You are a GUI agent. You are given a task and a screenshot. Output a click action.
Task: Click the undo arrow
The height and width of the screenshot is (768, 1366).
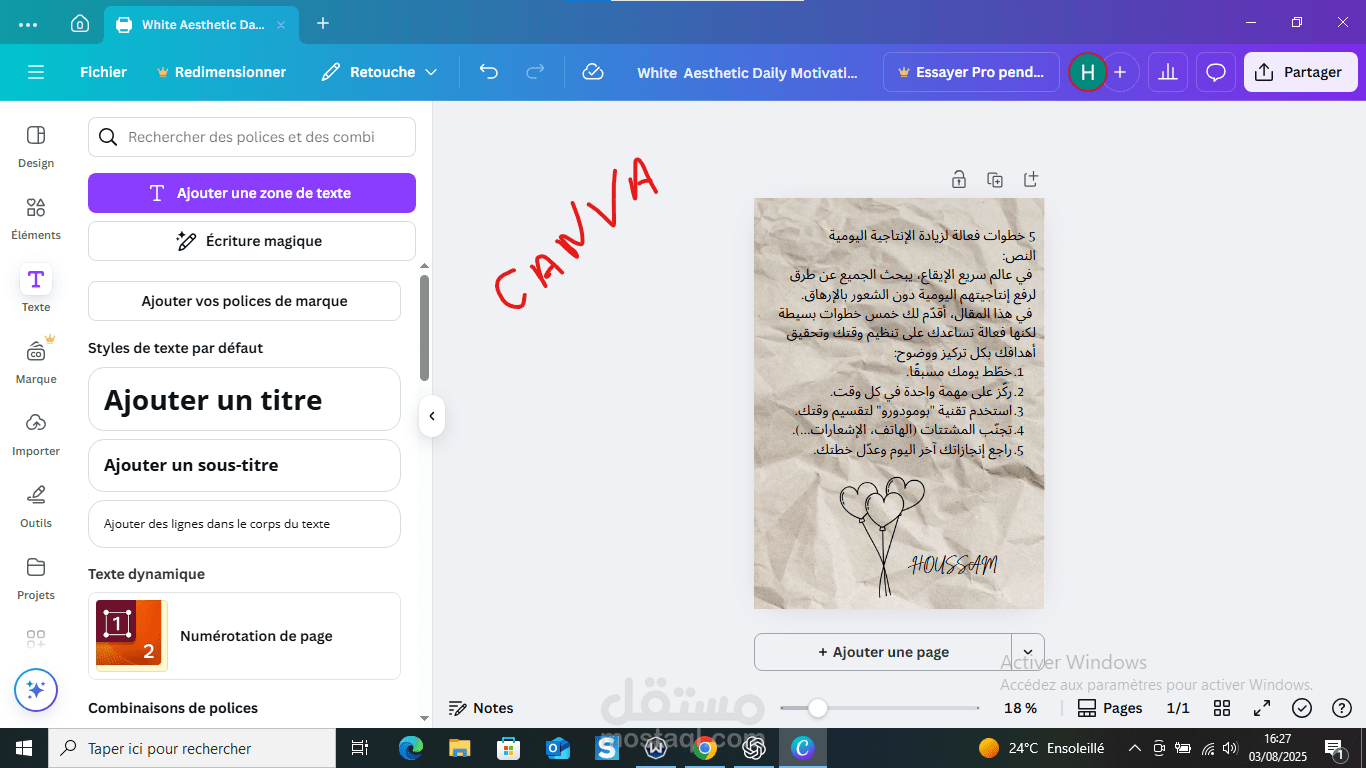click(x=488, y=72)
